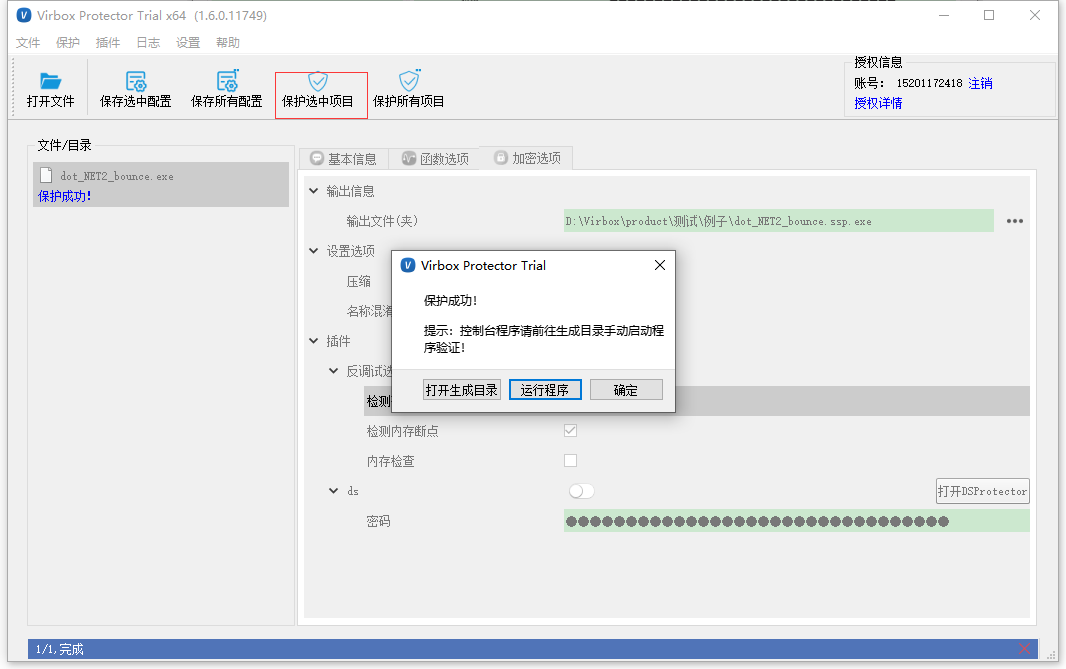Click the 输出文件(夹) label

point(382,221)
